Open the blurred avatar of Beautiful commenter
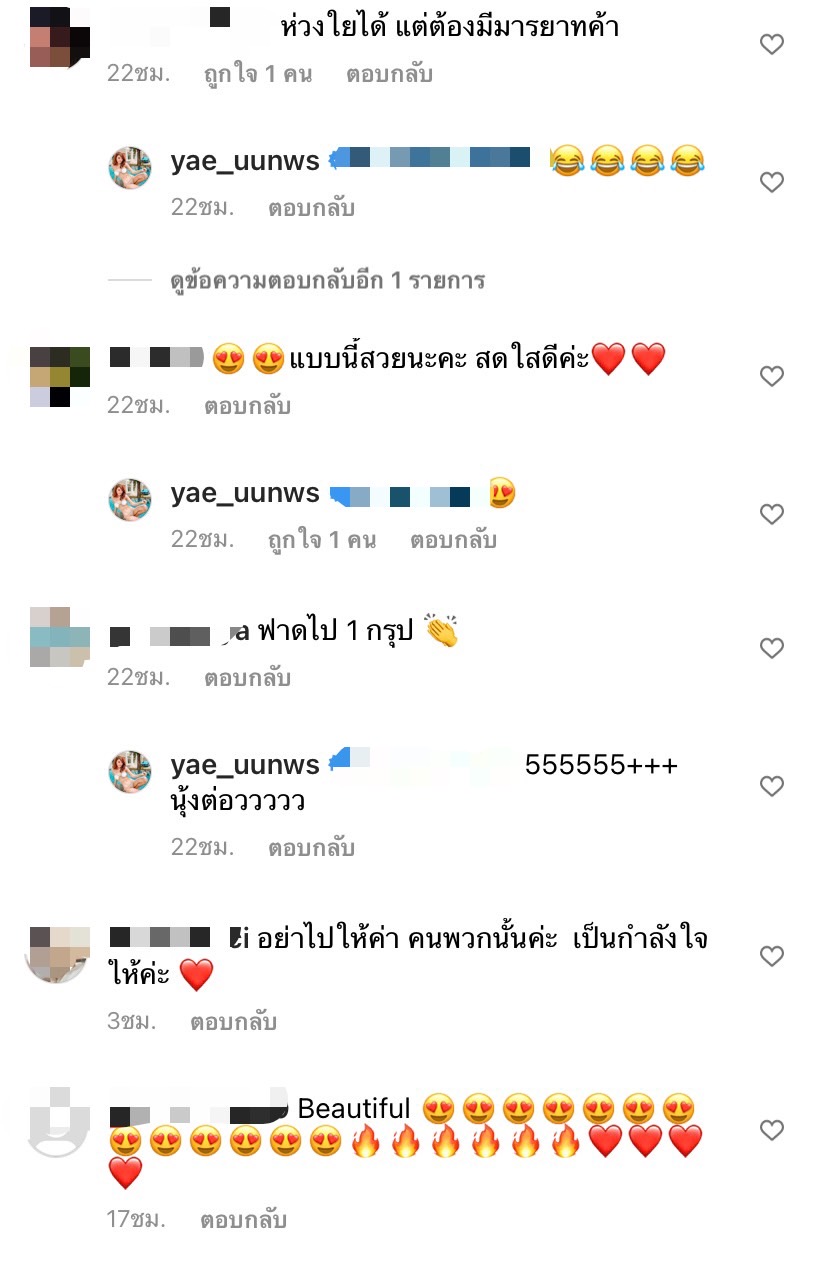The height and width of the screenshot is (1277, 828). tap(56, 1122)
